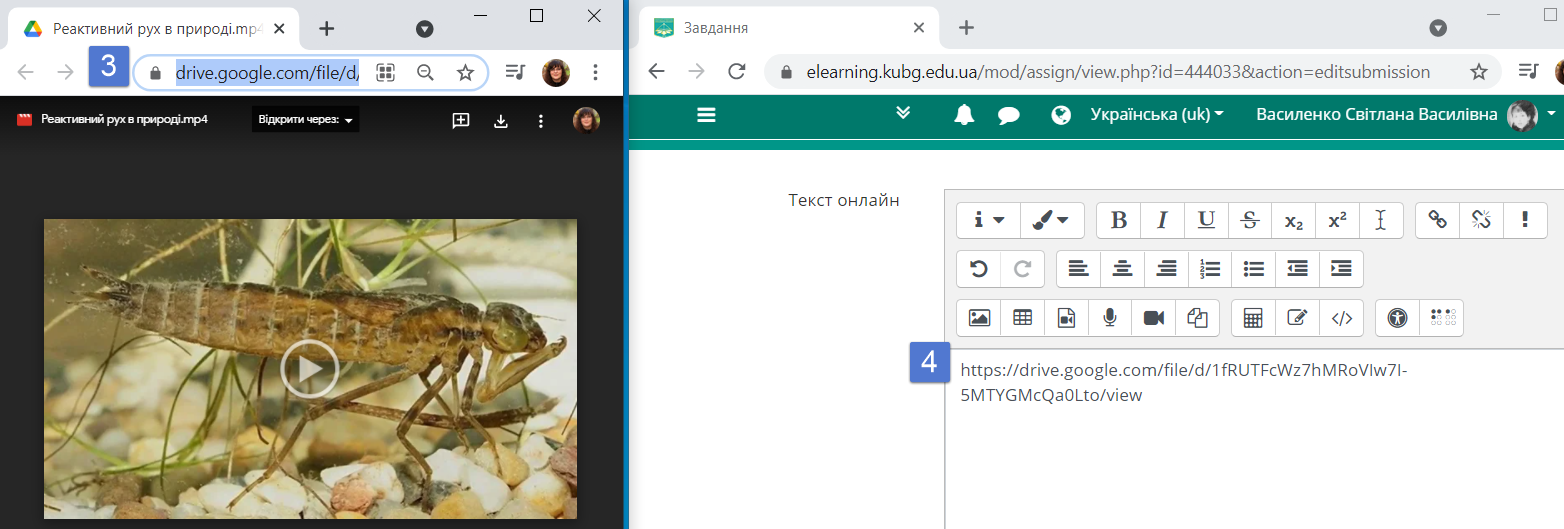Open the notifications bell

964,115
